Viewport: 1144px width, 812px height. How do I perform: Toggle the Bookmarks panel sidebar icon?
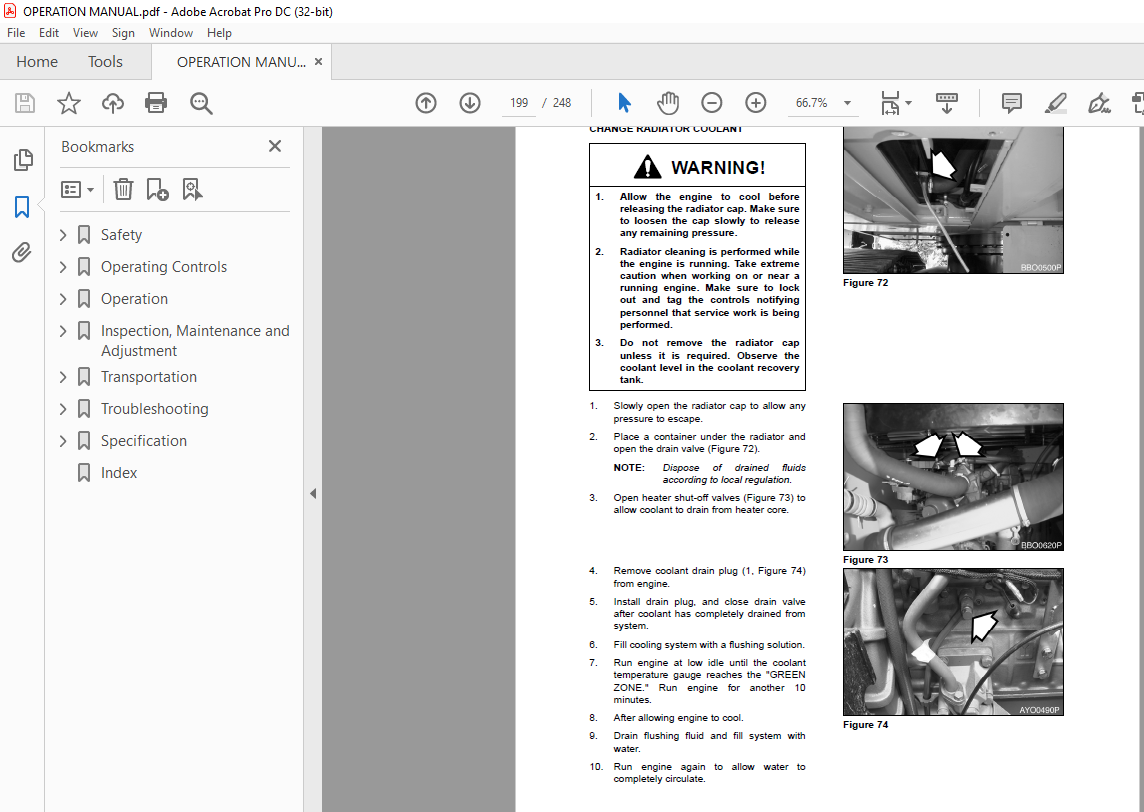[22, 206]
